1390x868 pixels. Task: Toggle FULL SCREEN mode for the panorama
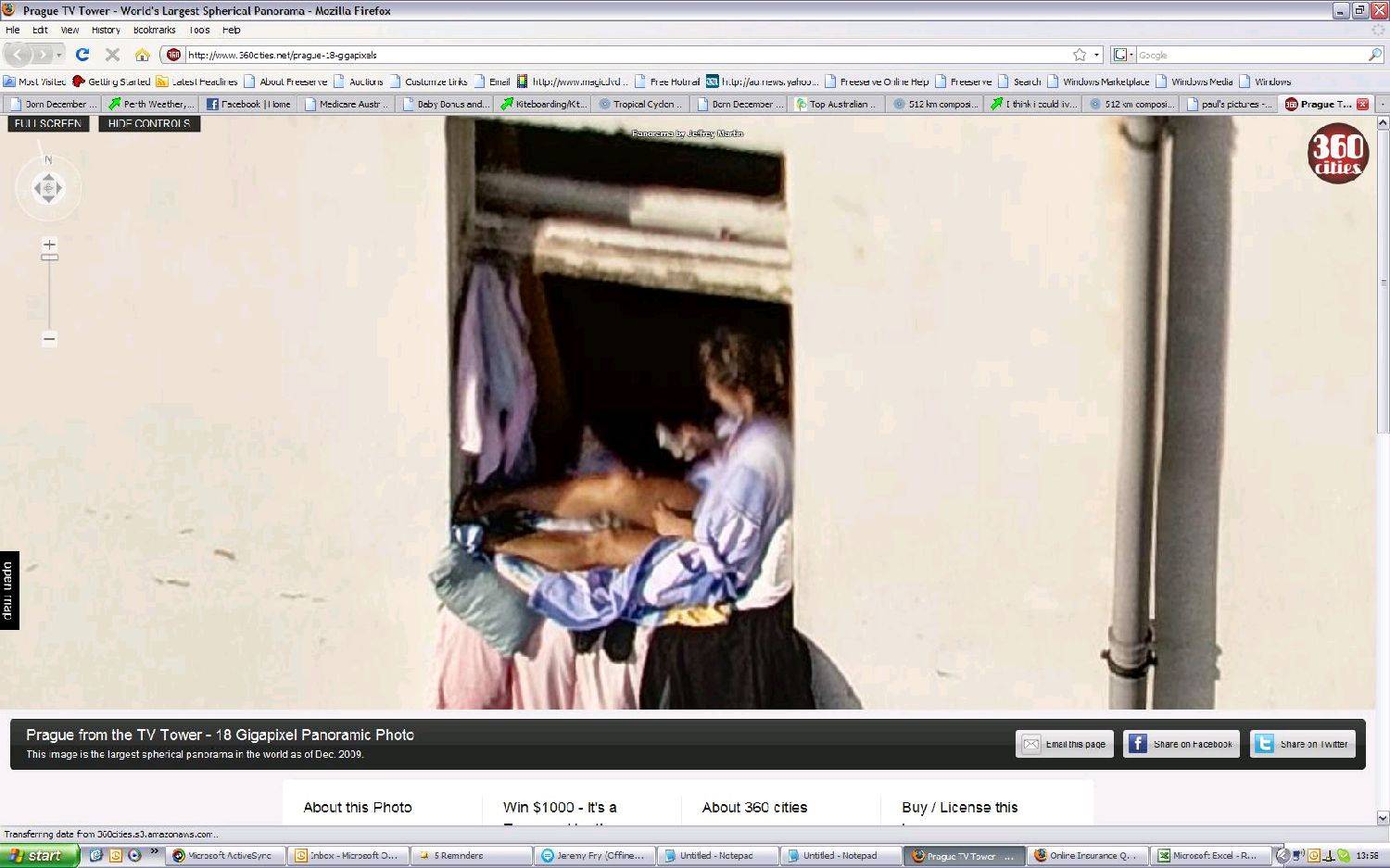pyautogui.click(x=48, y=123)
